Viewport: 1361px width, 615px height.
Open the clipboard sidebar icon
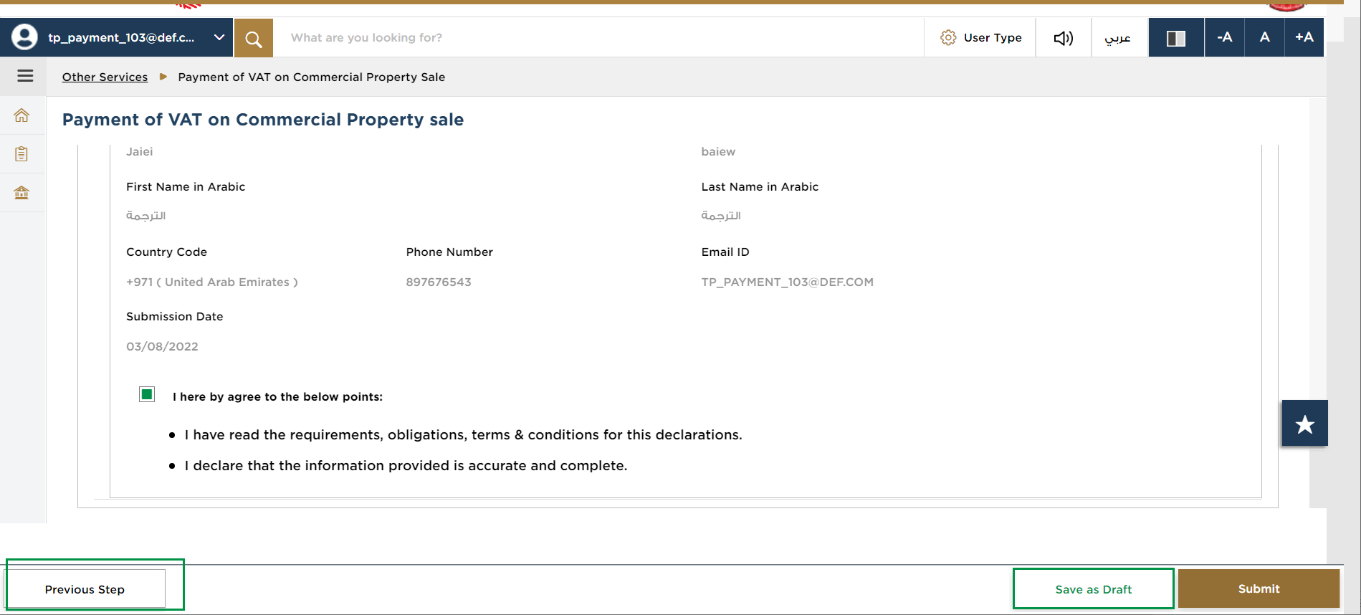[21, 154]
